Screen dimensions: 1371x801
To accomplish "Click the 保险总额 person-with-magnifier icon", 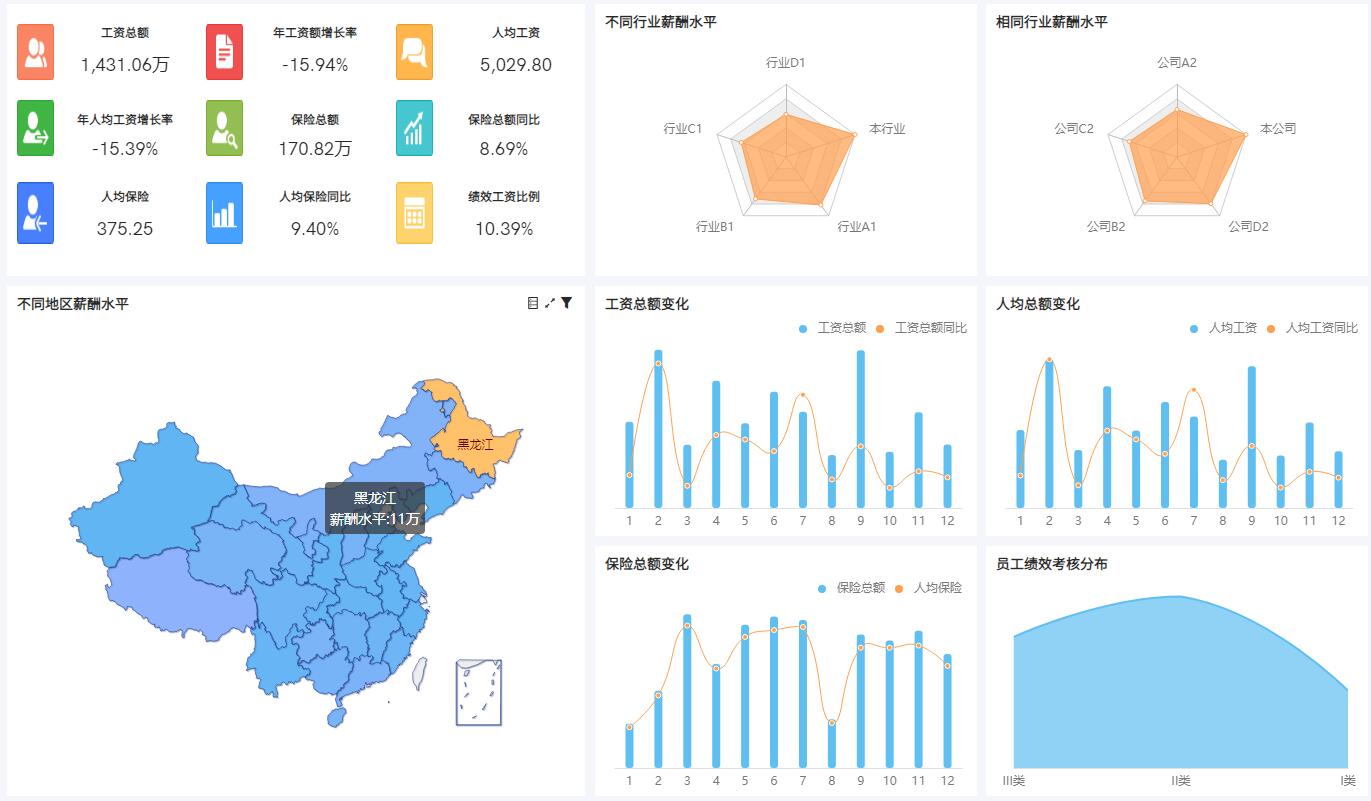I will (222, 128).
